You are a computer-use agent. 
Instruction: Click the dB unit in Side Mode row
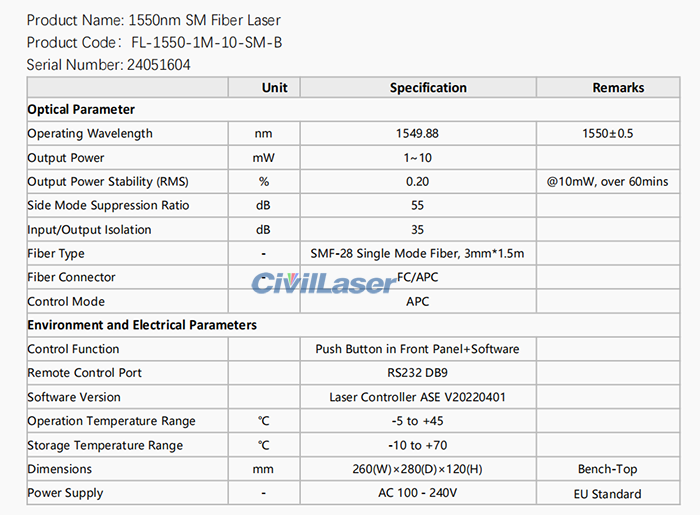[x=263, y=205]
